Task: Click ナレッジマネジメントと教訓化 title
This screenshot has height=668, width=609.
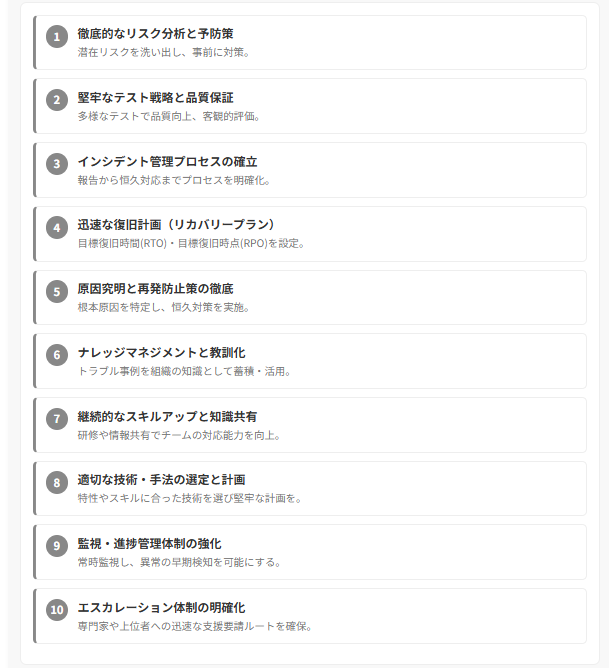Action: 161,352
